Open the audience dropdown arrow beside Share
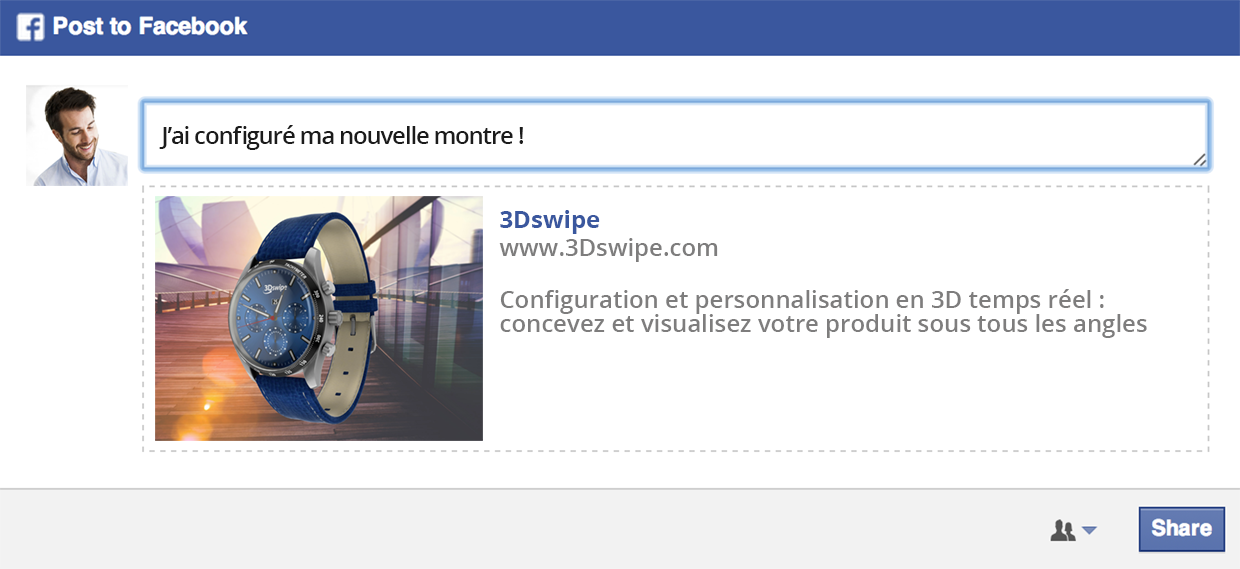The height and width of the screenshot is (569, 1240). pos(1089,531)
